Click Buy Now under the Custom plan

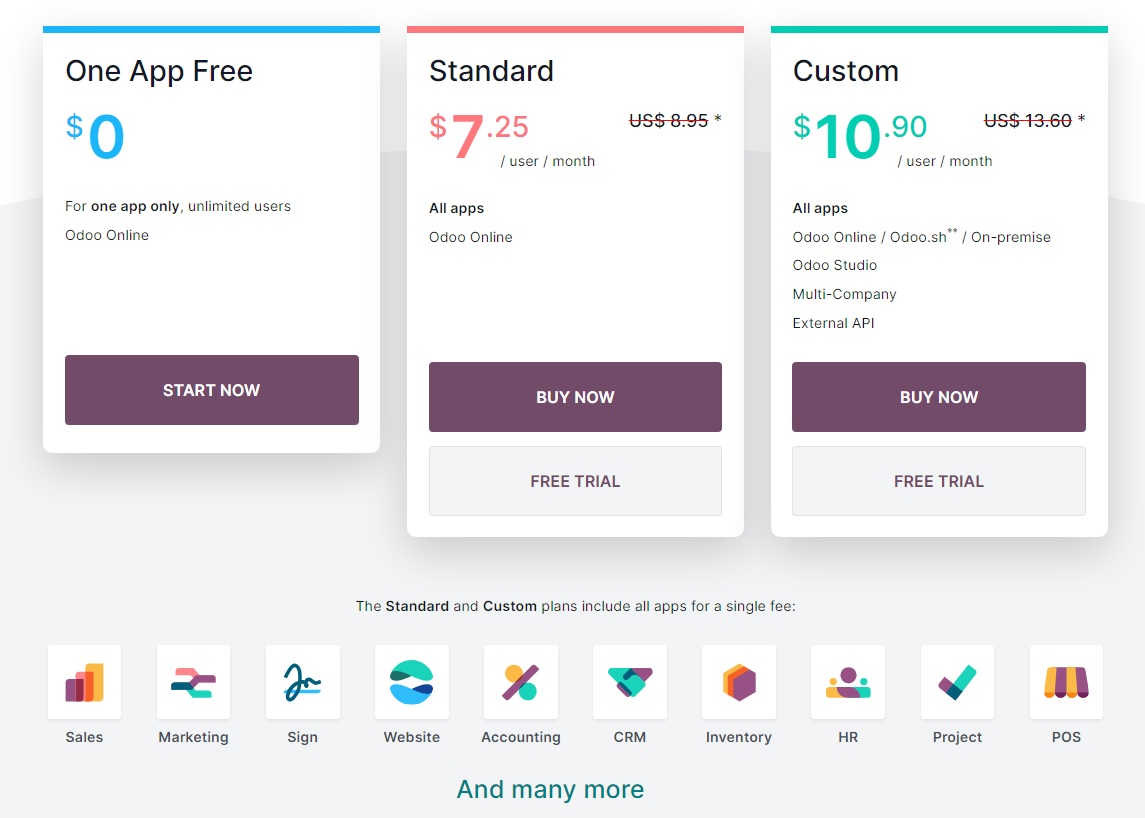pyautogui.click(x=938, y=397)
